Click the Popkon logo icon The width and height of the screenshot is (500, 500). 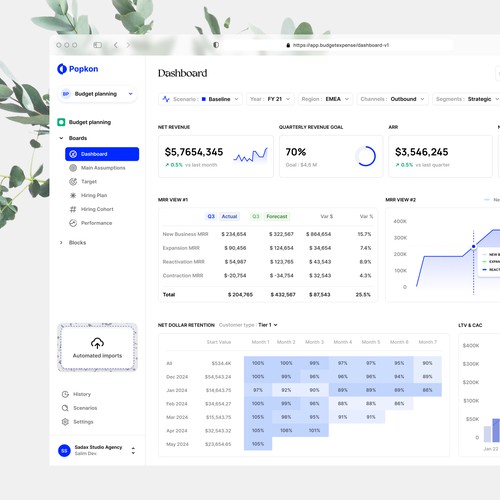pyautogui.click(x=62, y=69)
